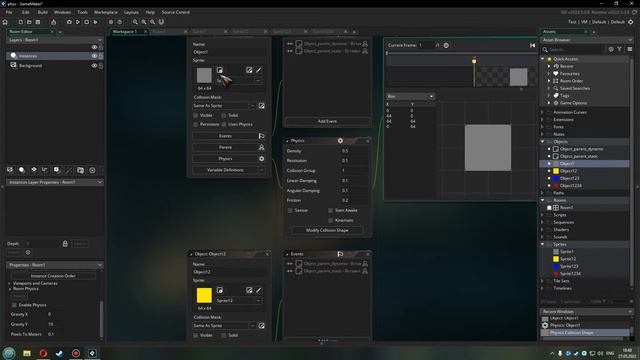Screen dimensions: 640x360
Task: Toggle the Persistent checkbox
Action: pos(196,124)
